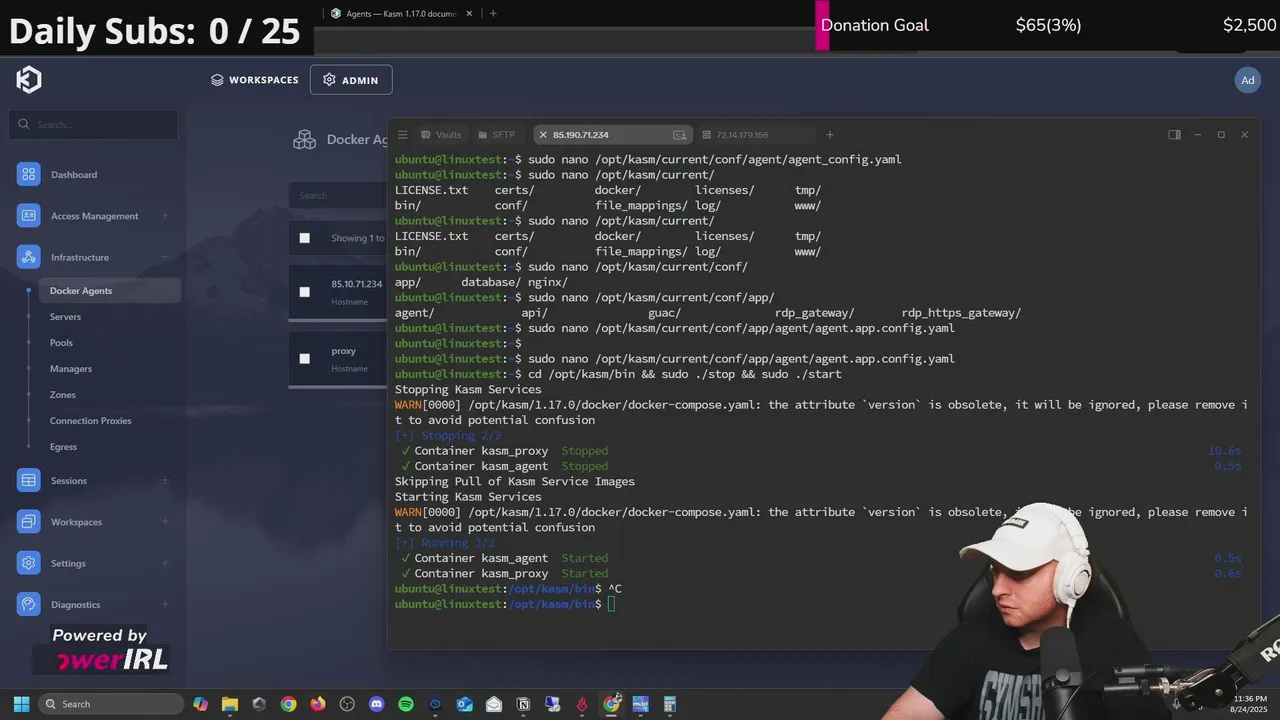Click the Diagnostics sidebar icon

tap(28, 604)
